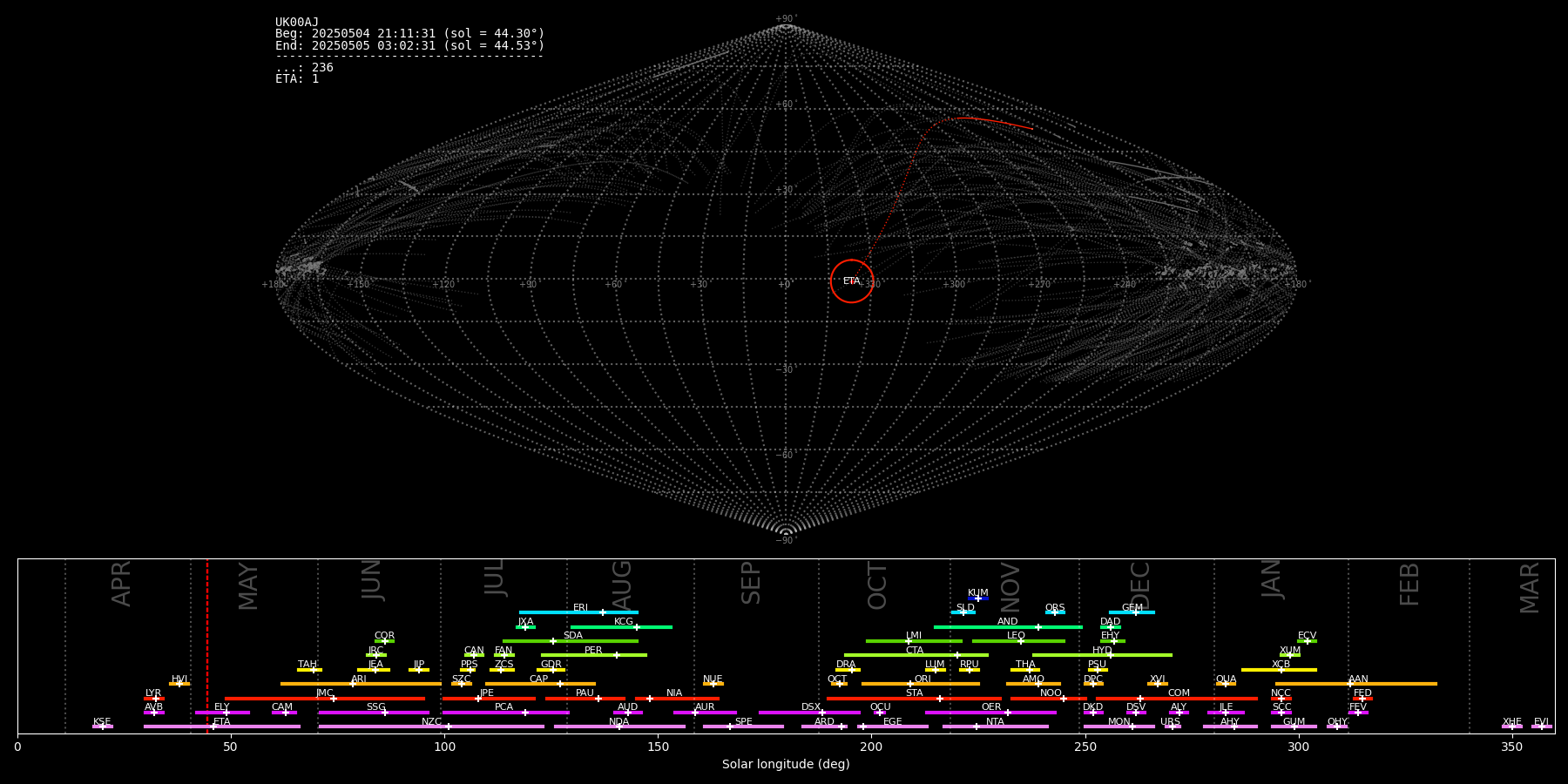Click the JMC red shower bar

point(325,698)
